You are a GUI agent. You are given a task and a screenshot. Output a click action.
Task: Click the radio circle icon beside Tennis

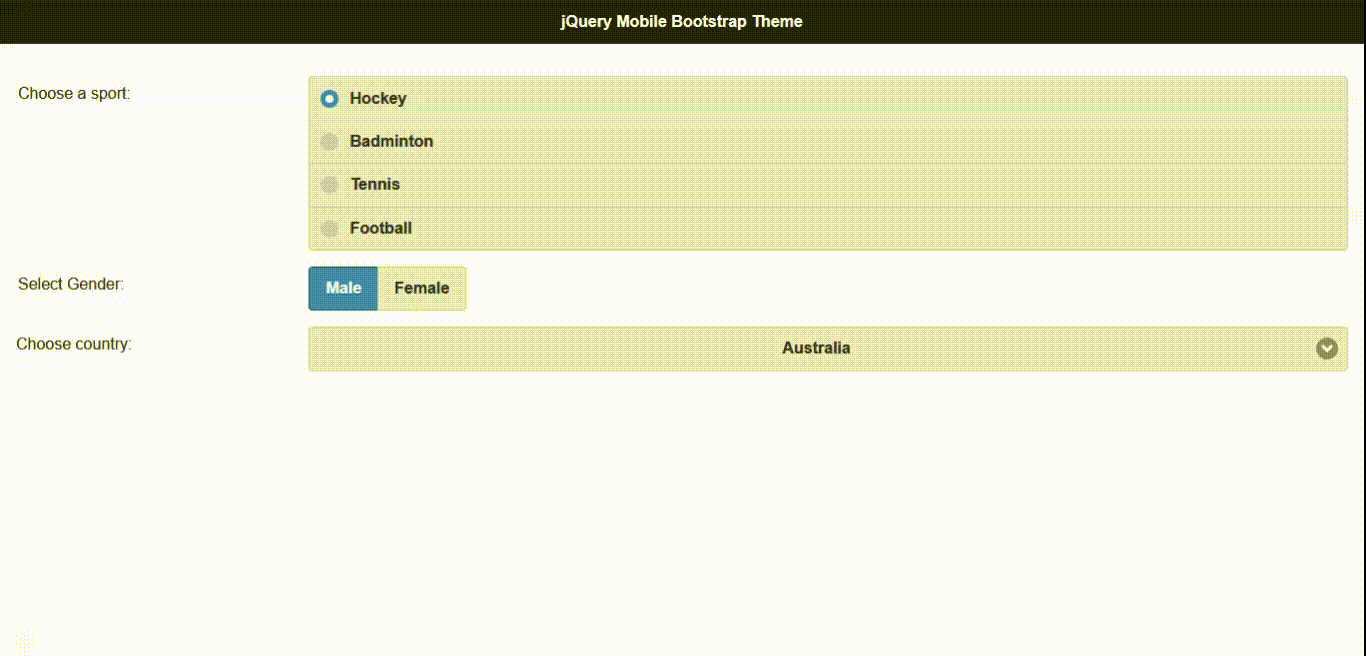pos(329,184)
